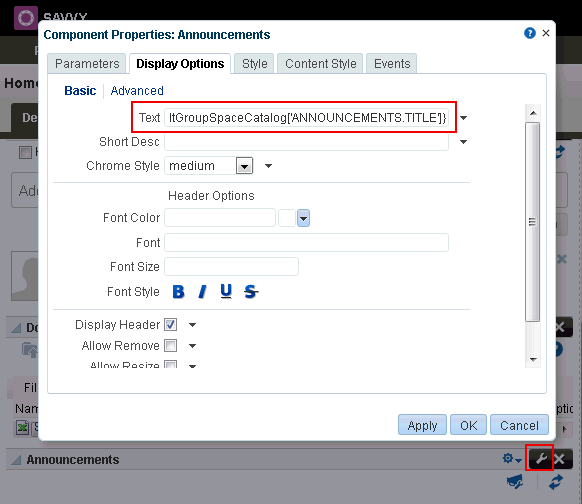The width and height of the screenshot is (582, 504).
Task: Open the Font Color picker dropdown
Action: [303, 218]
